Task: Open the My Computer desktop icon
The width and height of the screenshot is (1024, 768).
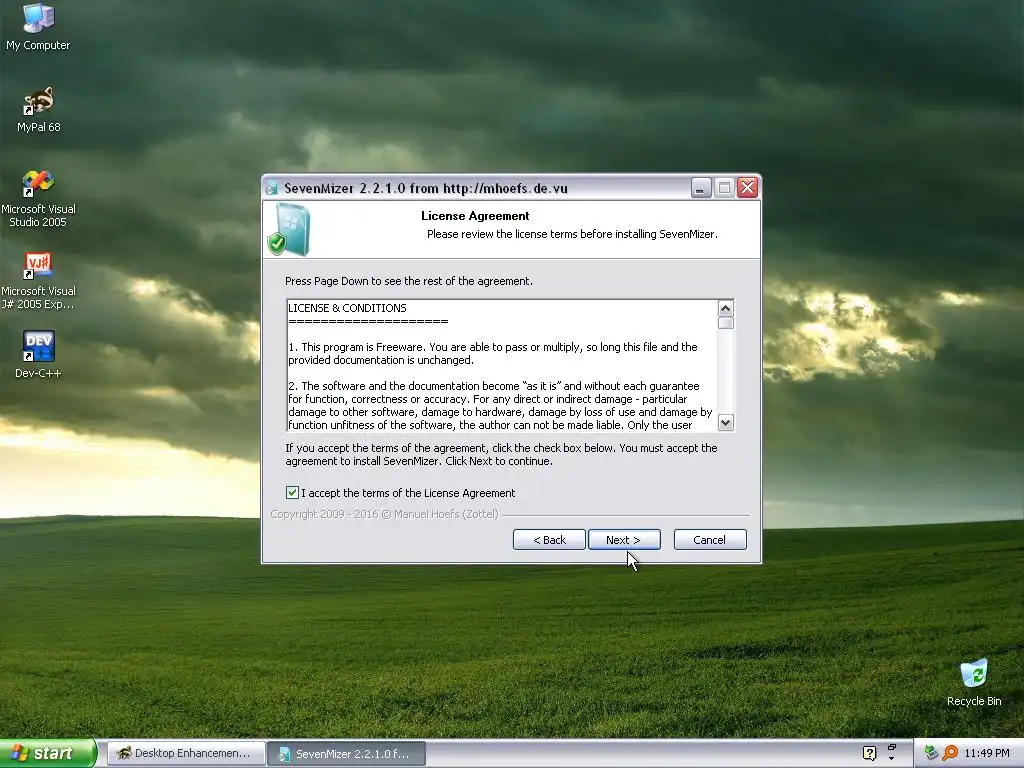Action: (38, 26)
